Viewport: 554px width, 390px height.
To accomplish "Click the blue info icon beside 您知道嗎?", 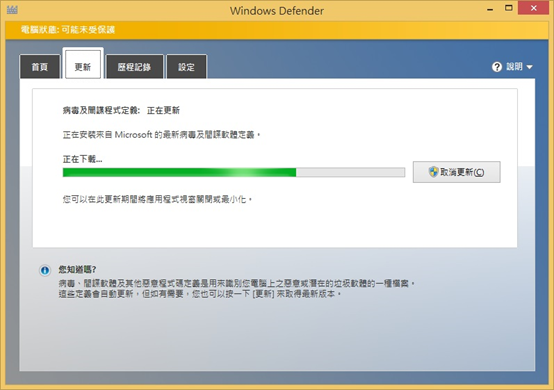I will tap(45, 270).
